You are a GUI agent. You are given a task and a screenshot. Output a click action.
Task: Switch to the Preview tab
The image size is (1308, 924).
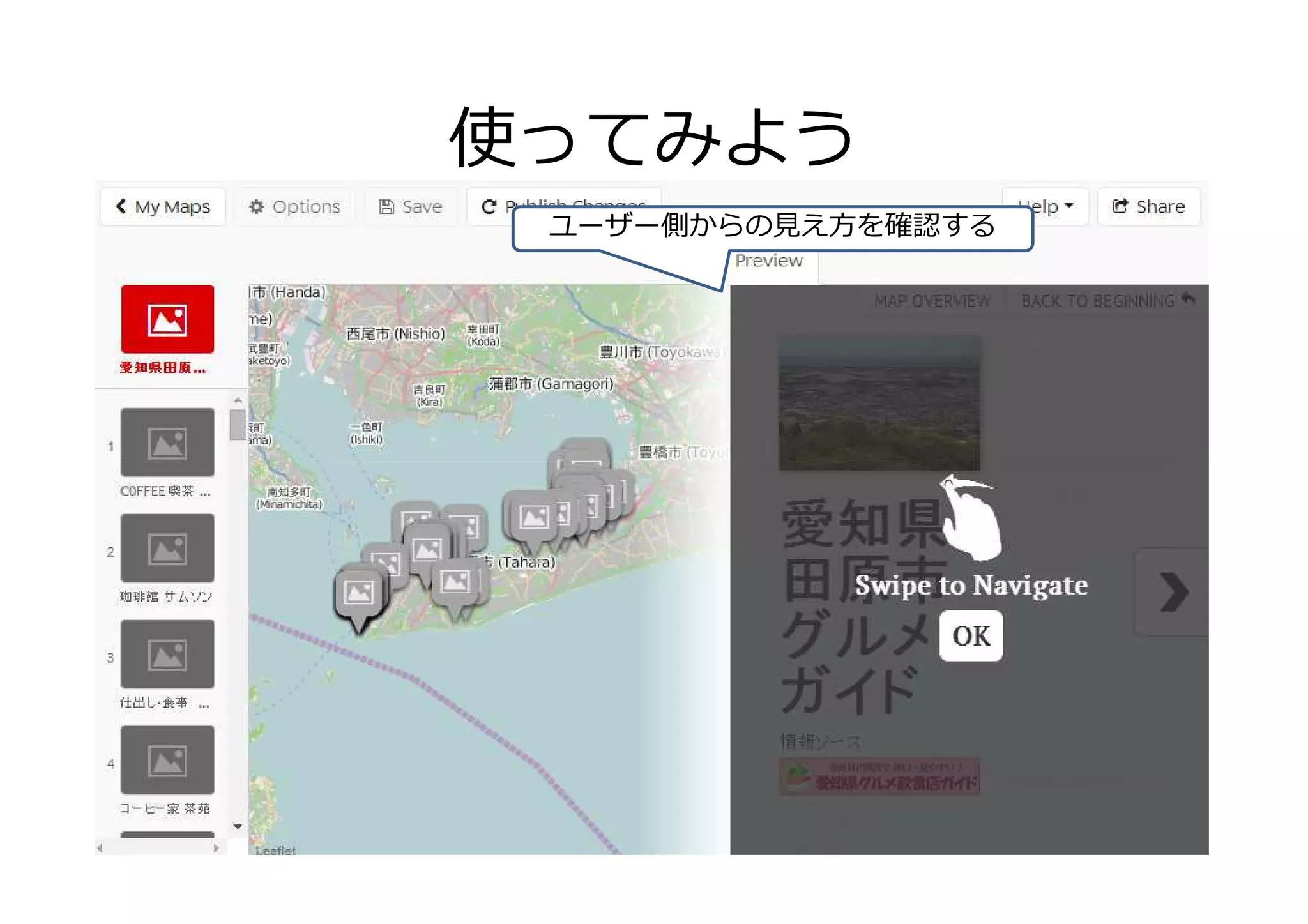pos(769,261)
